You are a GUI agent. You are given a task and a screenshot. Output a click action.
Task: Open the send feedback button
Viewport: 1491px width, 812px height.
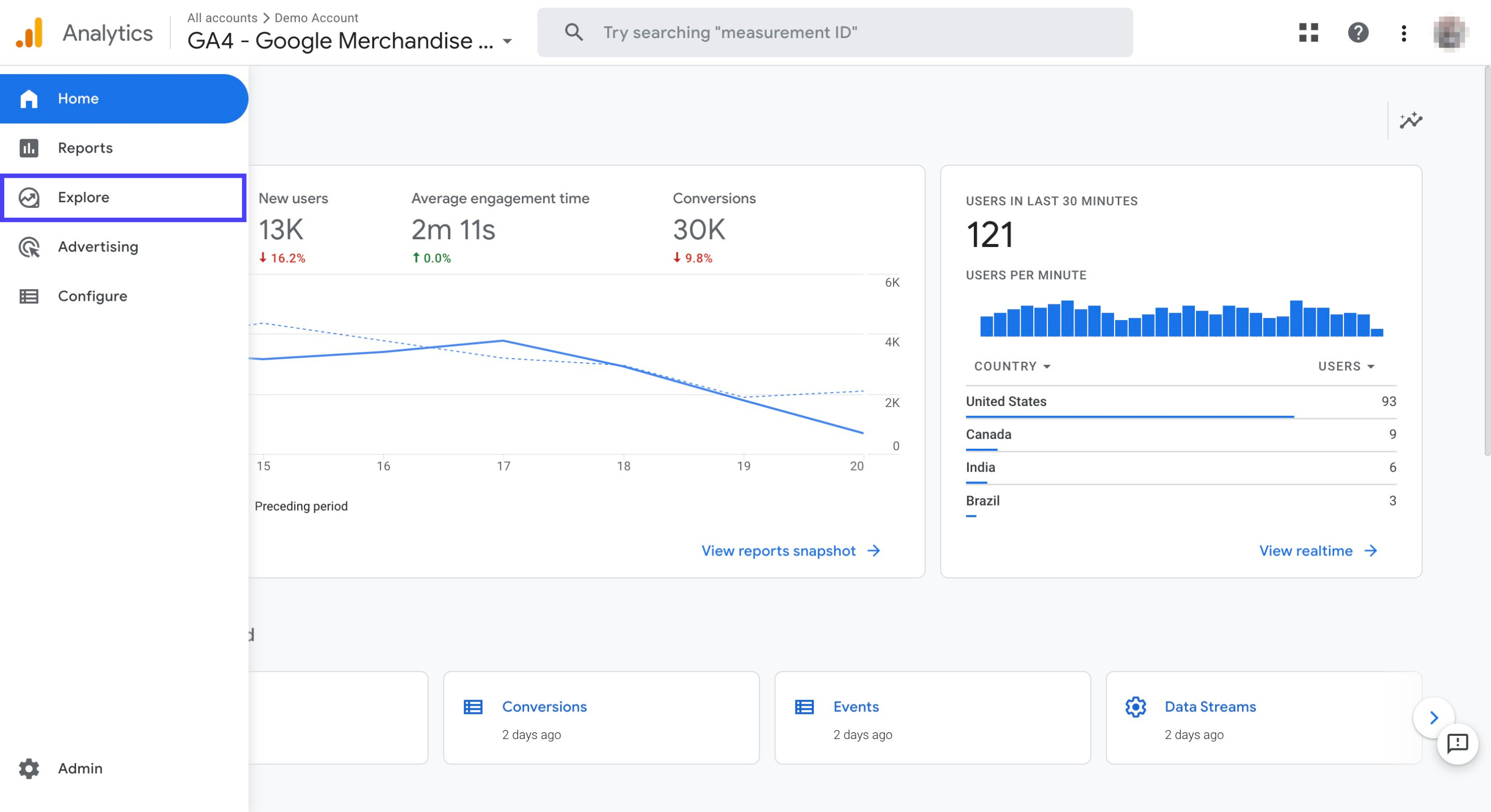click(x=1457, y=743)
